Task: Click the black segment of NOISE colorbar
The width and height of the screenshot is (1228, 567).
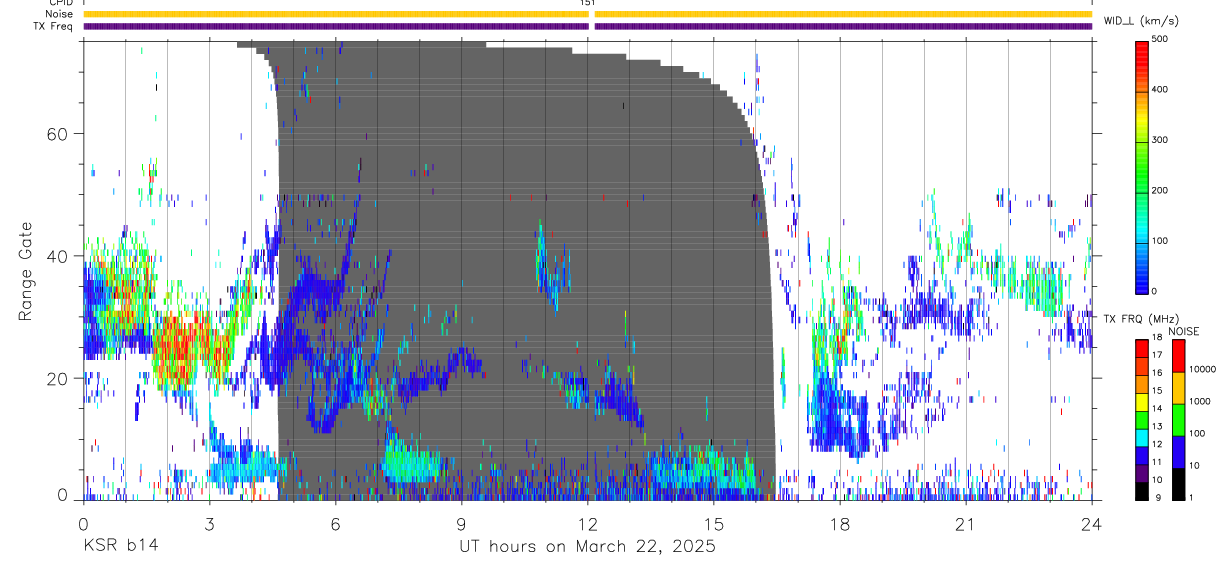Action: (1178, 483)
